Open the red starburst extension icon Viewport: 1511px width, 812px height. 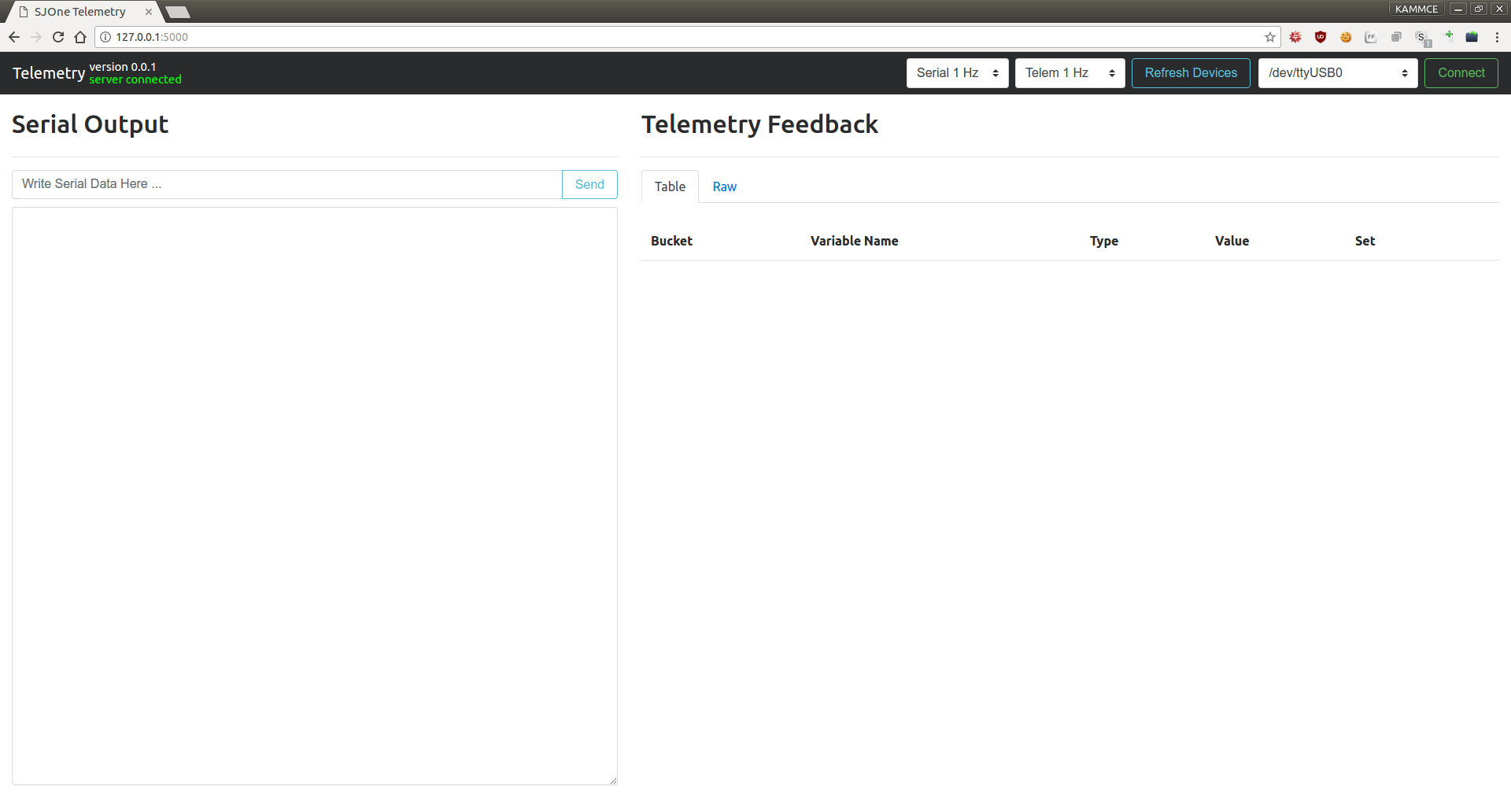1295,37
